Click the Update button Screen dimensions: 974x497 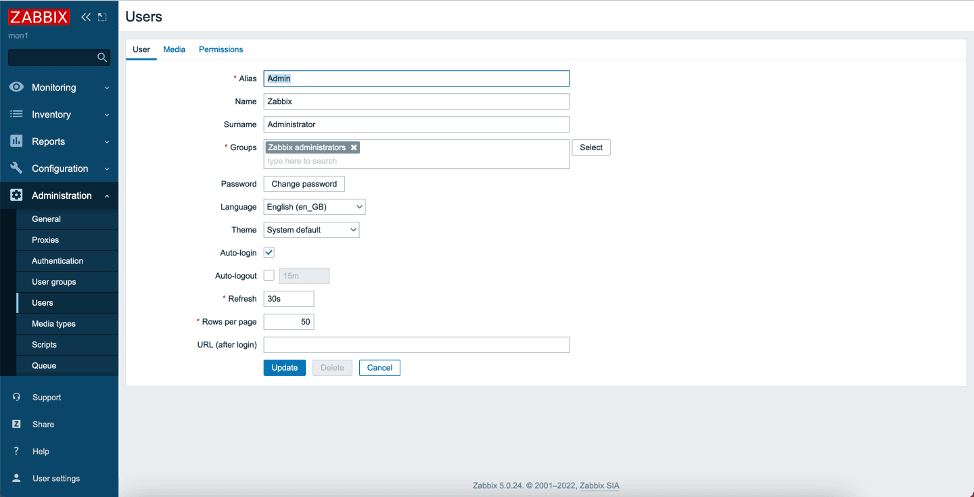(284, 368)
